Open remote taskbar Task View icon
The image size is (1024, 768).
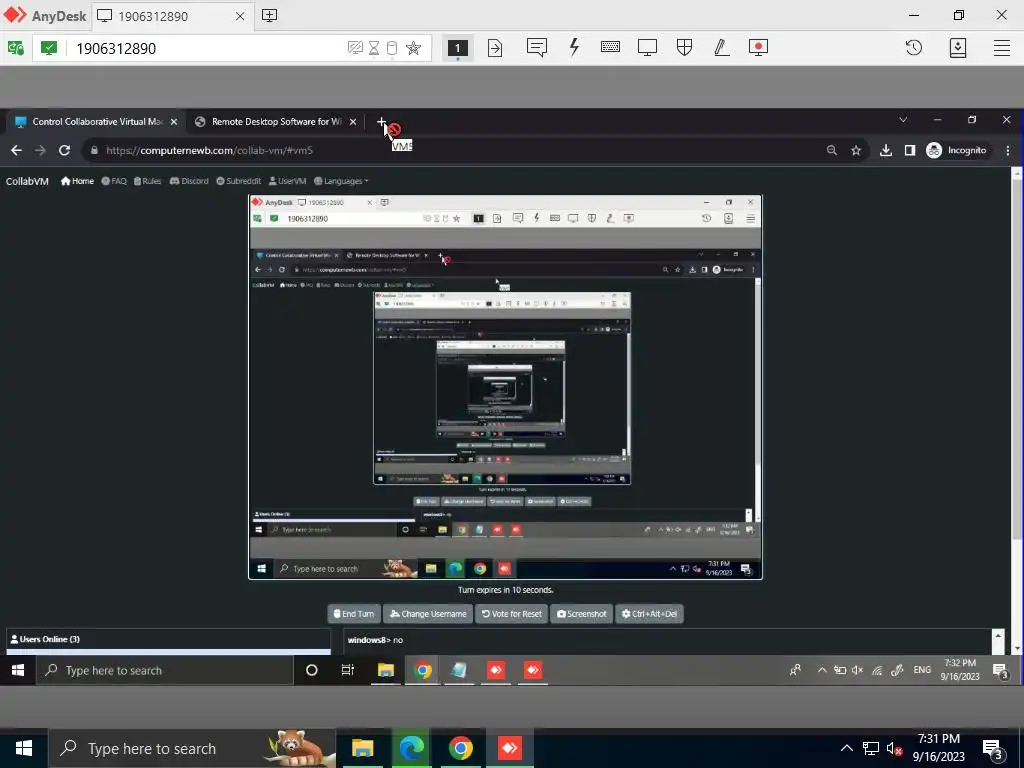click(x=347, y=670)
